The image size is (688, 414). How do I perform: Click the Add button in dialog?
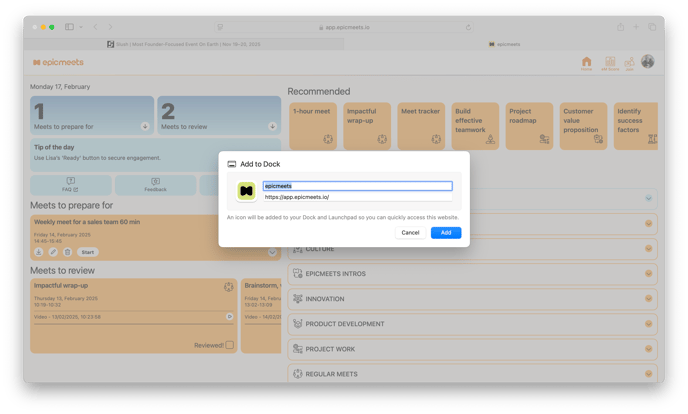tap(446, 232)
